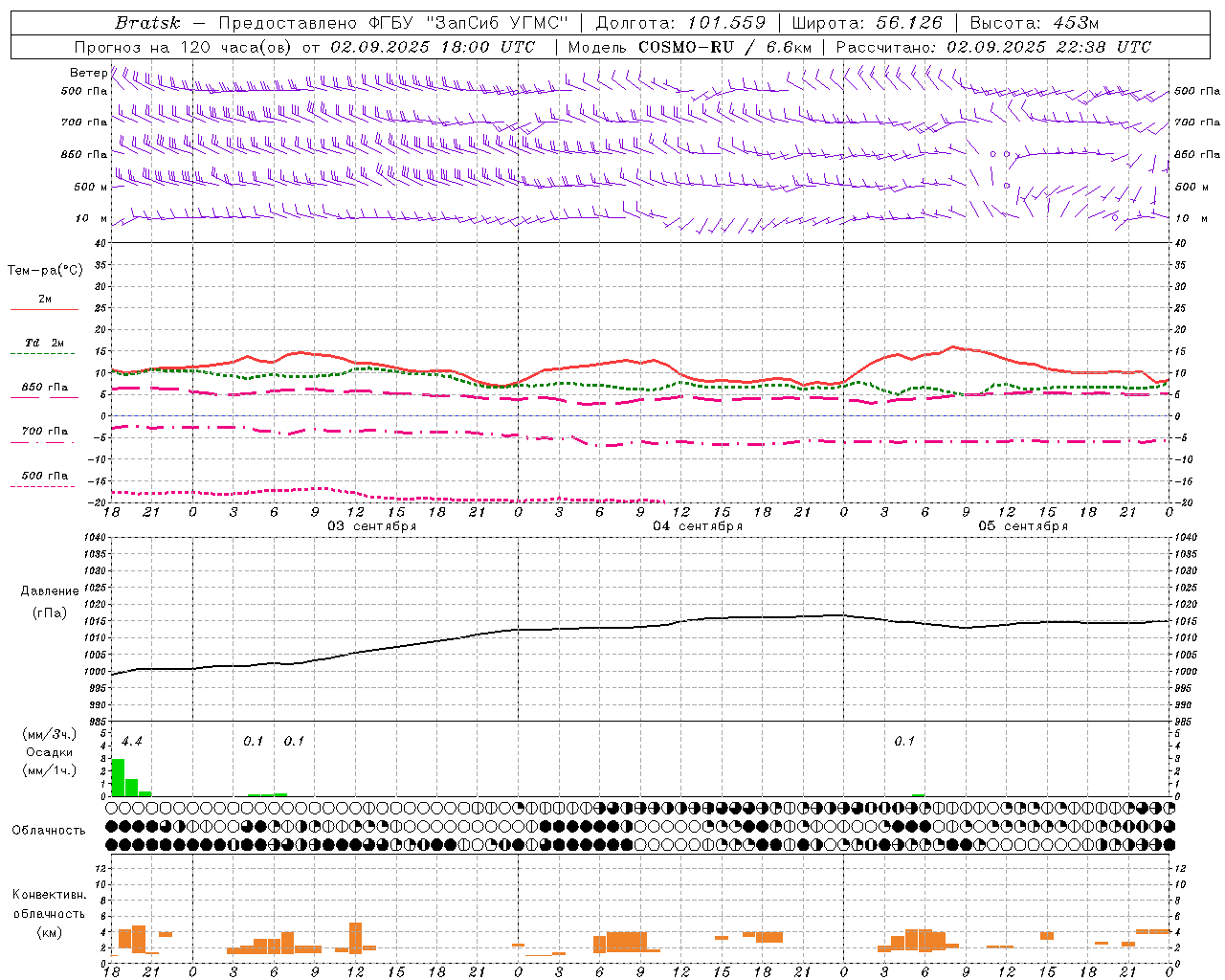Select the Давление pressure panel label
The height and width of the screenshot is (980, 1225).
[x=50, y=591]
